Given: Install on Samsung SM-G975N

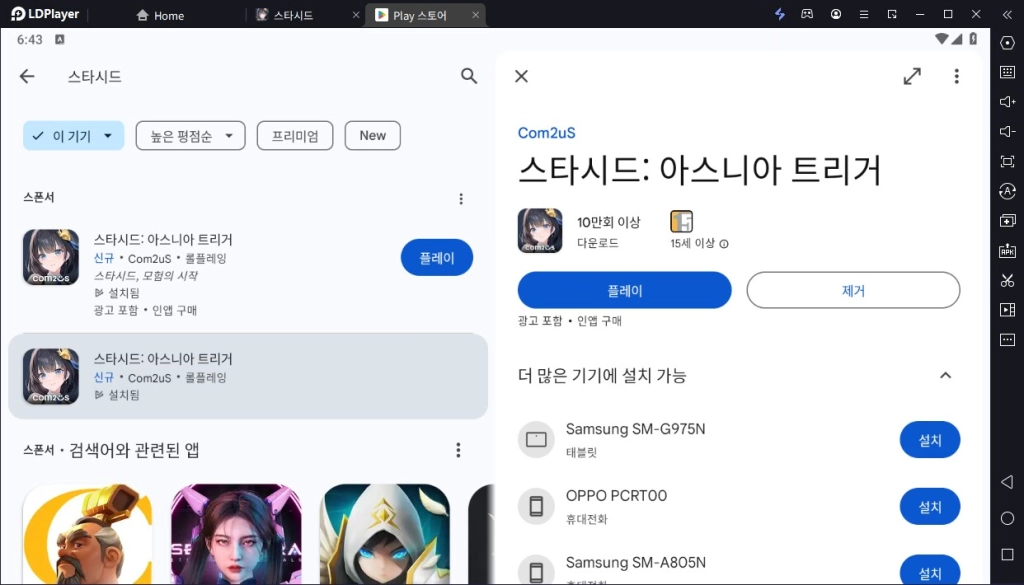Looking at the screenshot, I should (929, 440).
